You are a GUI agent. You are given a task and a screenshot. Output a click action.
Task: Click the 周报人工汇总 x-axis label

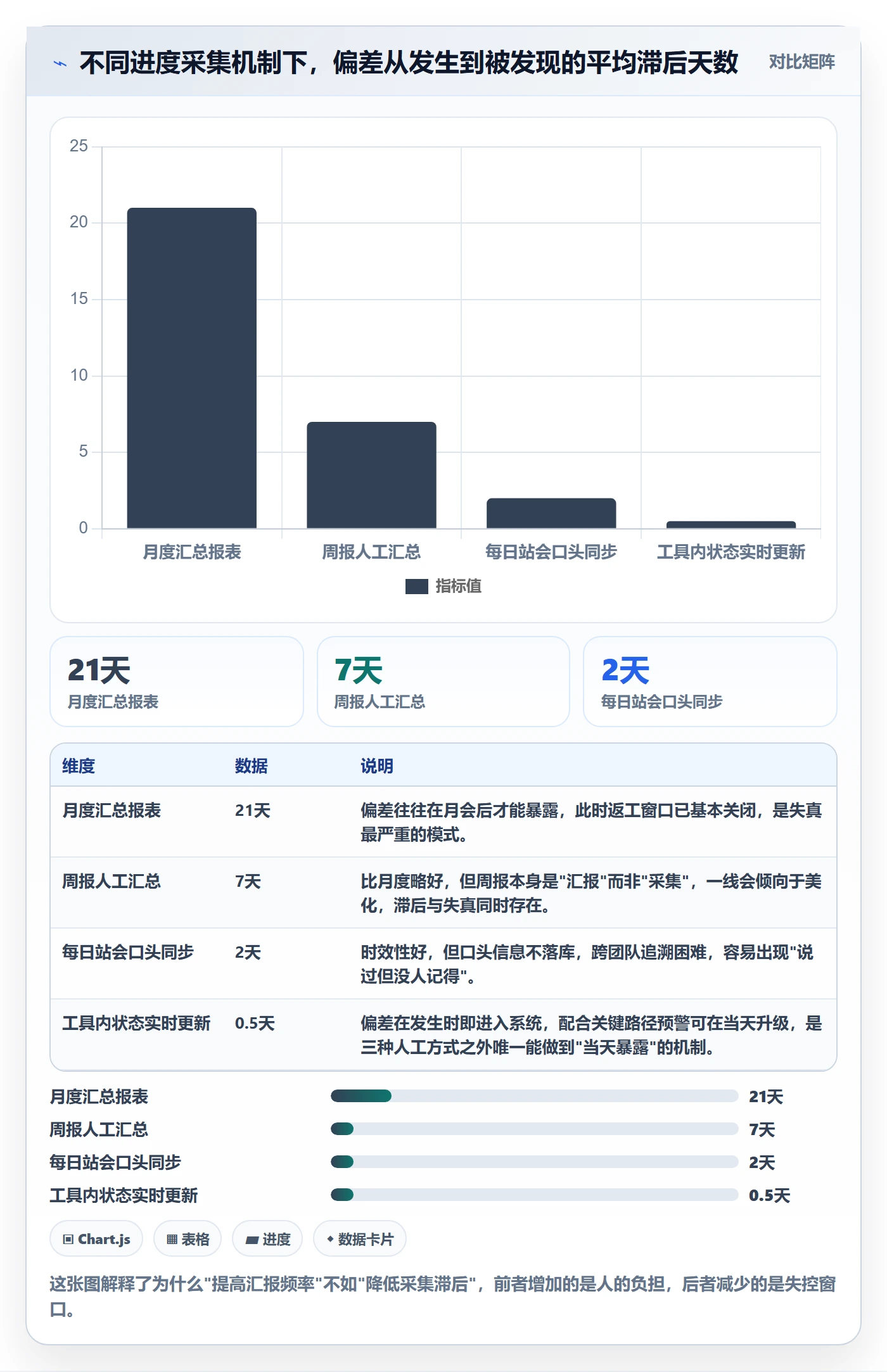coord(371,552)
